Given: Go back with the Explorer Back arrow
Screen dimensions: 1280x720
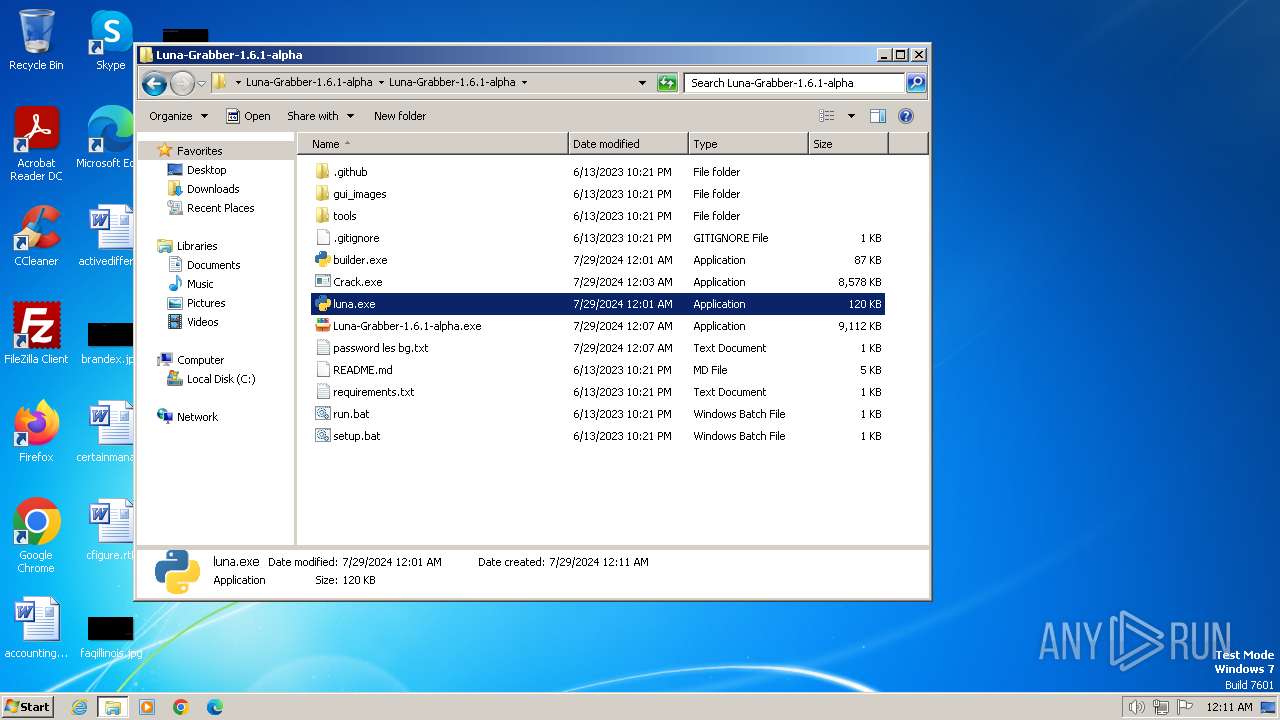Looking at the screenshot, I should coord(154,83).
